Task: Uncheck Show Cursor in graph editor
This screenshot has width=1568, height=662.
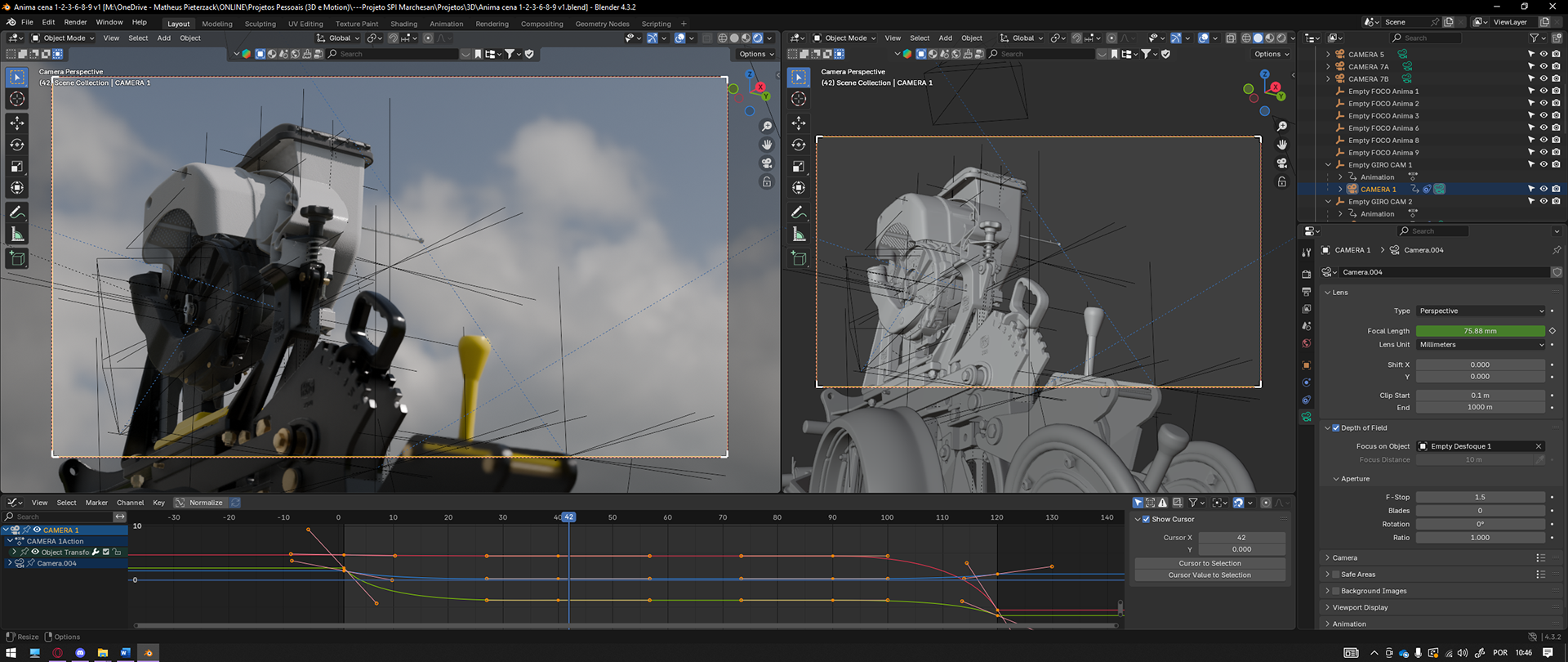Action: click(x=1147, y=519)
